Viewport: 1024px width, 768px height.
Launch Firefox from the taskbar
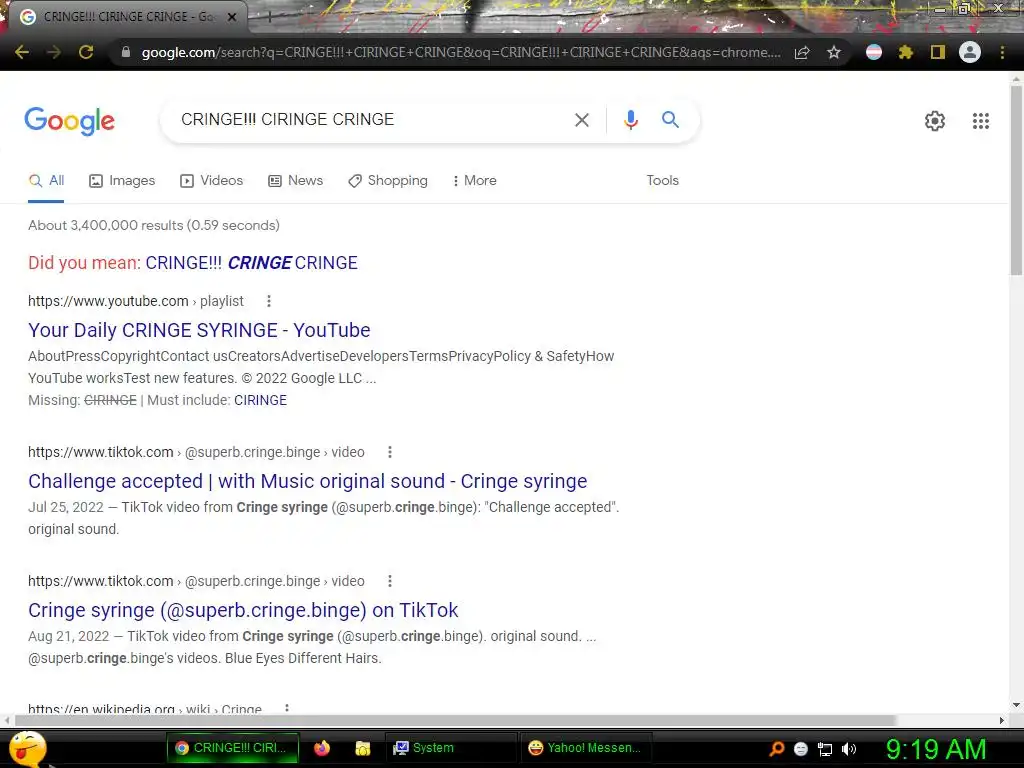coord(321,748)
